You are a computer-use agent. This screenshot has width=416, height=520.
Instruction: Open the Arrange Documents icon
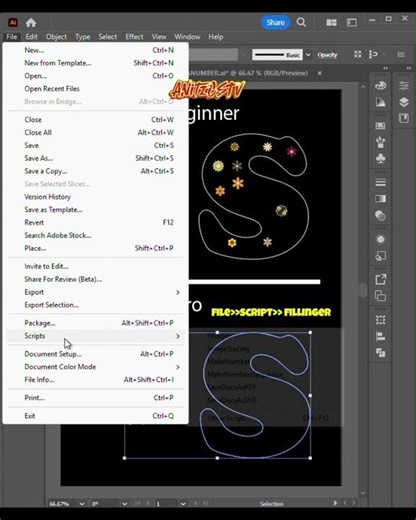click(331, 22)
